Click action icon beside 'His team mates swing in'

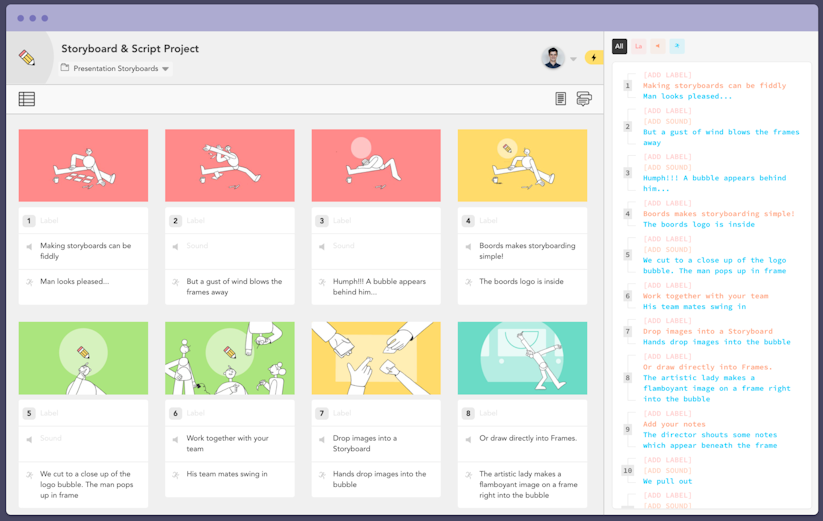point(175,474)
